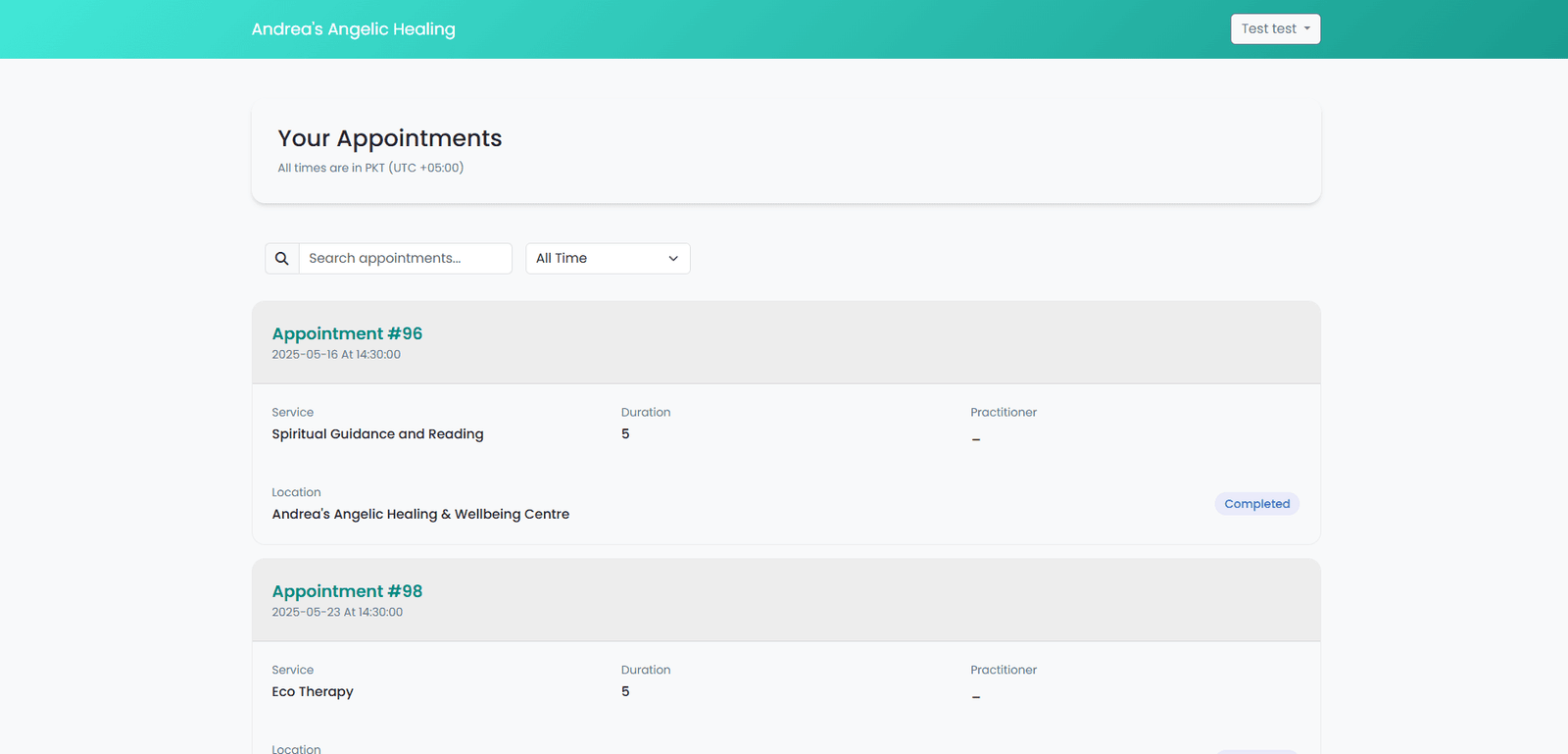
Task: Select the Eco Therapy service text
Action: pos(313,692)
